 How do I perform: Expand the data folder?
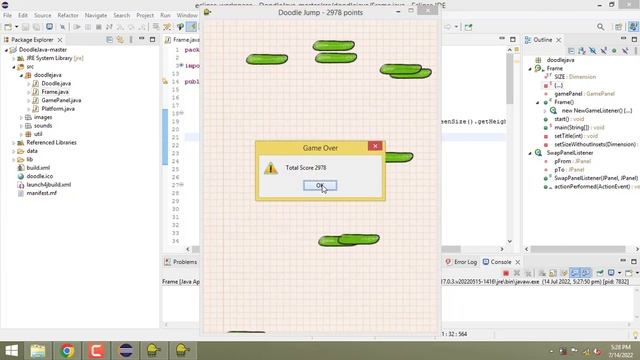pos(13,151)
